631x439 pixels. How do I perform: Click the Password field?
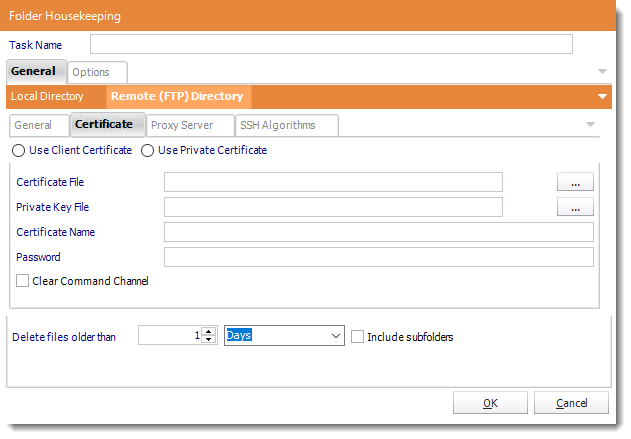point(379,257)
